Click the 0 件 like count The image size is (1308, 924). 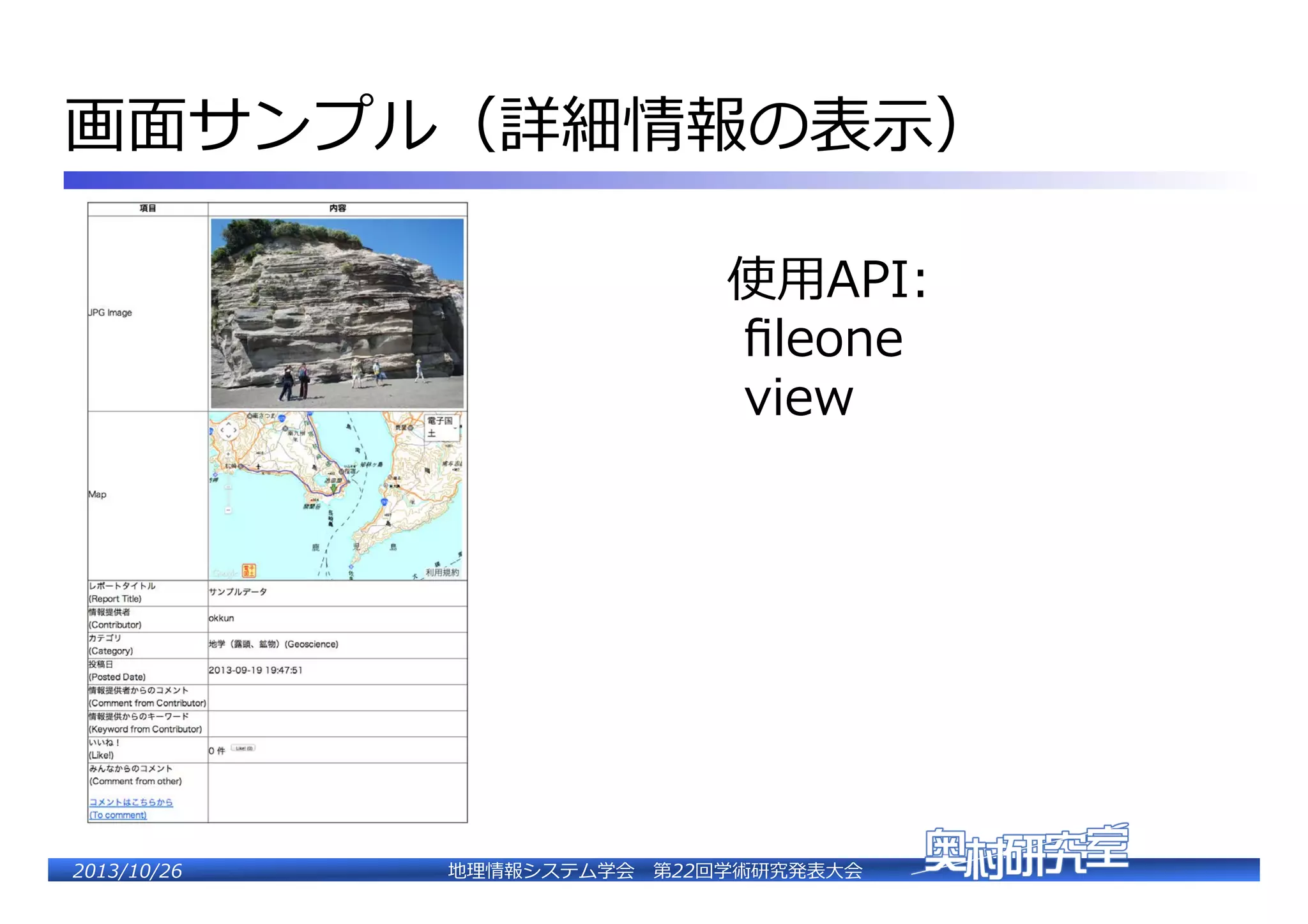[217, 751]
